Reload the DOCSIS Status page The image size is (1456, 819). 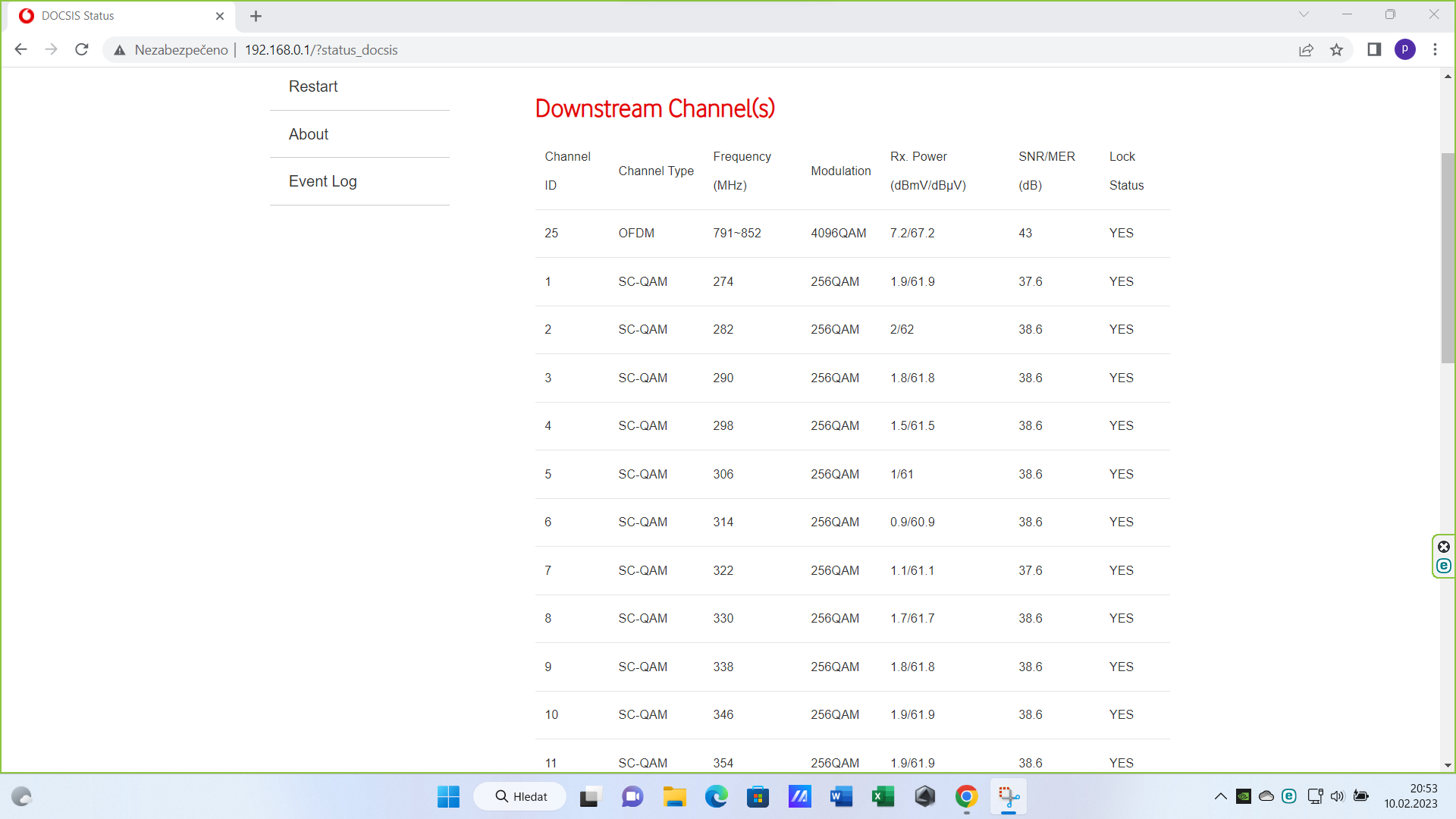[x=82, y=50]
